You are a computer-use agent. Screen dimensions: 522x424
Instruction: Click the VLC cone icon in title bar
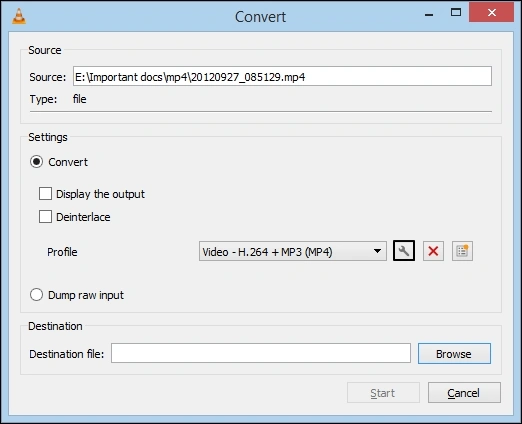click(x=19, y=16)
